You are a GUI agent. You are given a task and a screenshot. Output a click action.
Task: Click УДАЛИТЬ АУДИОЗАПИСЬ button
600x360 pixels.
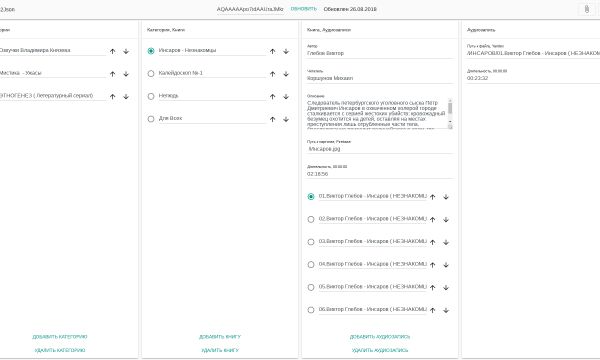pos(380,350)
